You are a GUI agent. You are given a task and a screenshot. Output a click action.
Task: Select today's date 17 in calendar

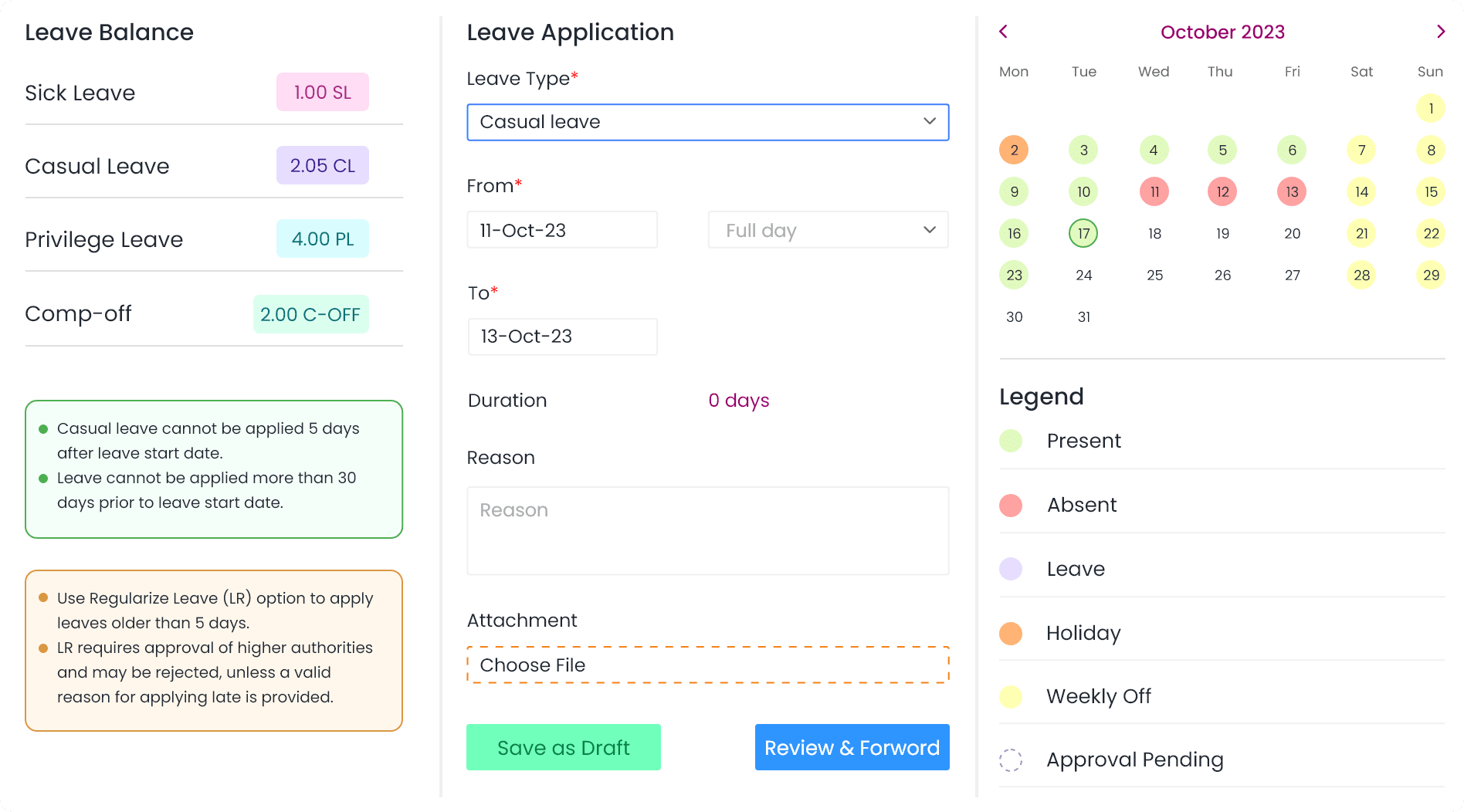click(1083, 233)
